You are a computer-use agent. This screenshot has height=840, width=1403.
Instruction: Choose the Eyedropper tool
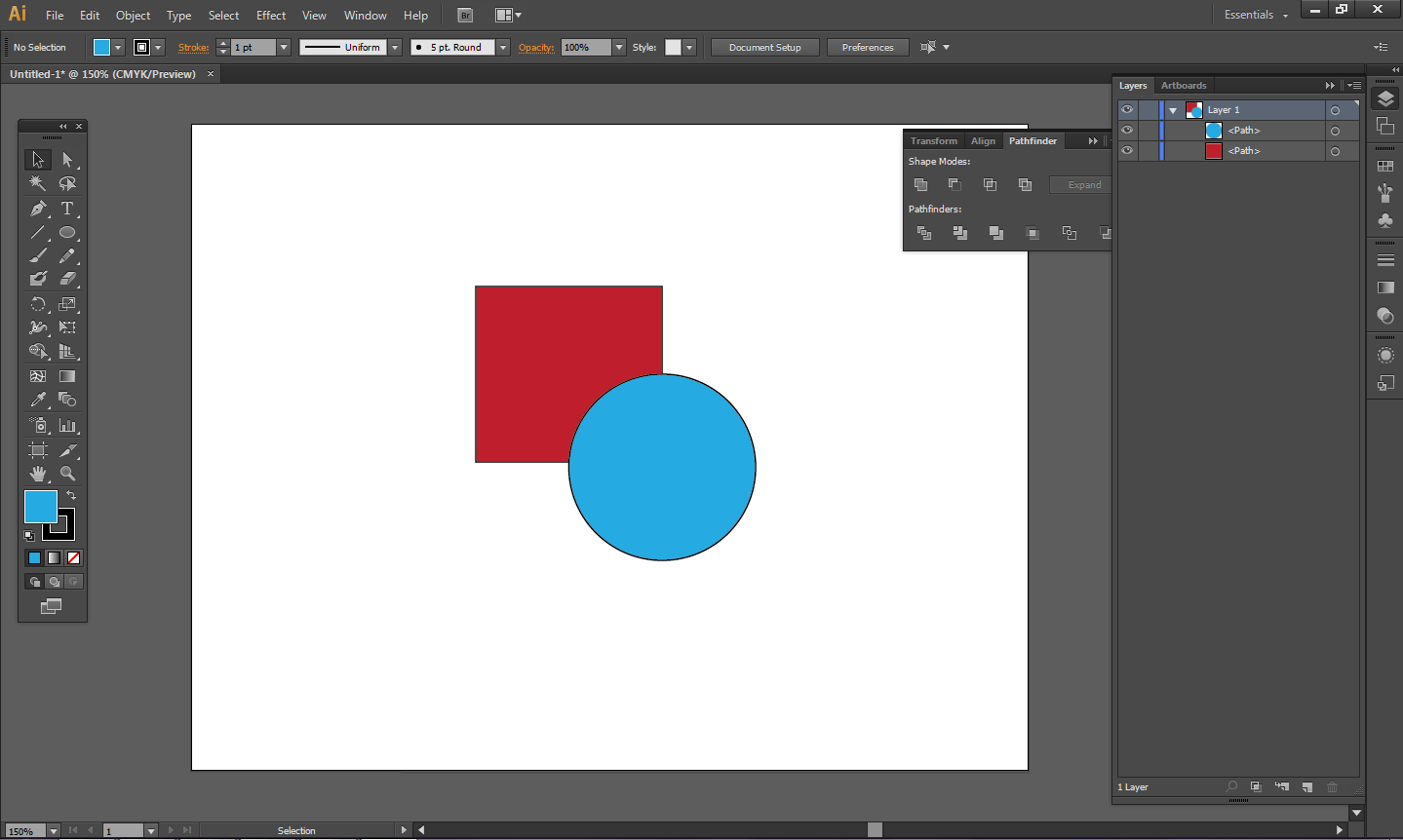[x=37, y=400]
